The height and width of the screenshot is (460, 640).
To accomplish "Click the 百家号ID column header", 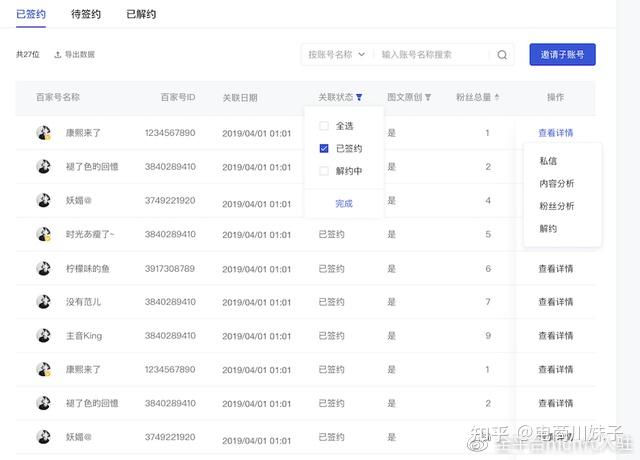I will point(178,97).
